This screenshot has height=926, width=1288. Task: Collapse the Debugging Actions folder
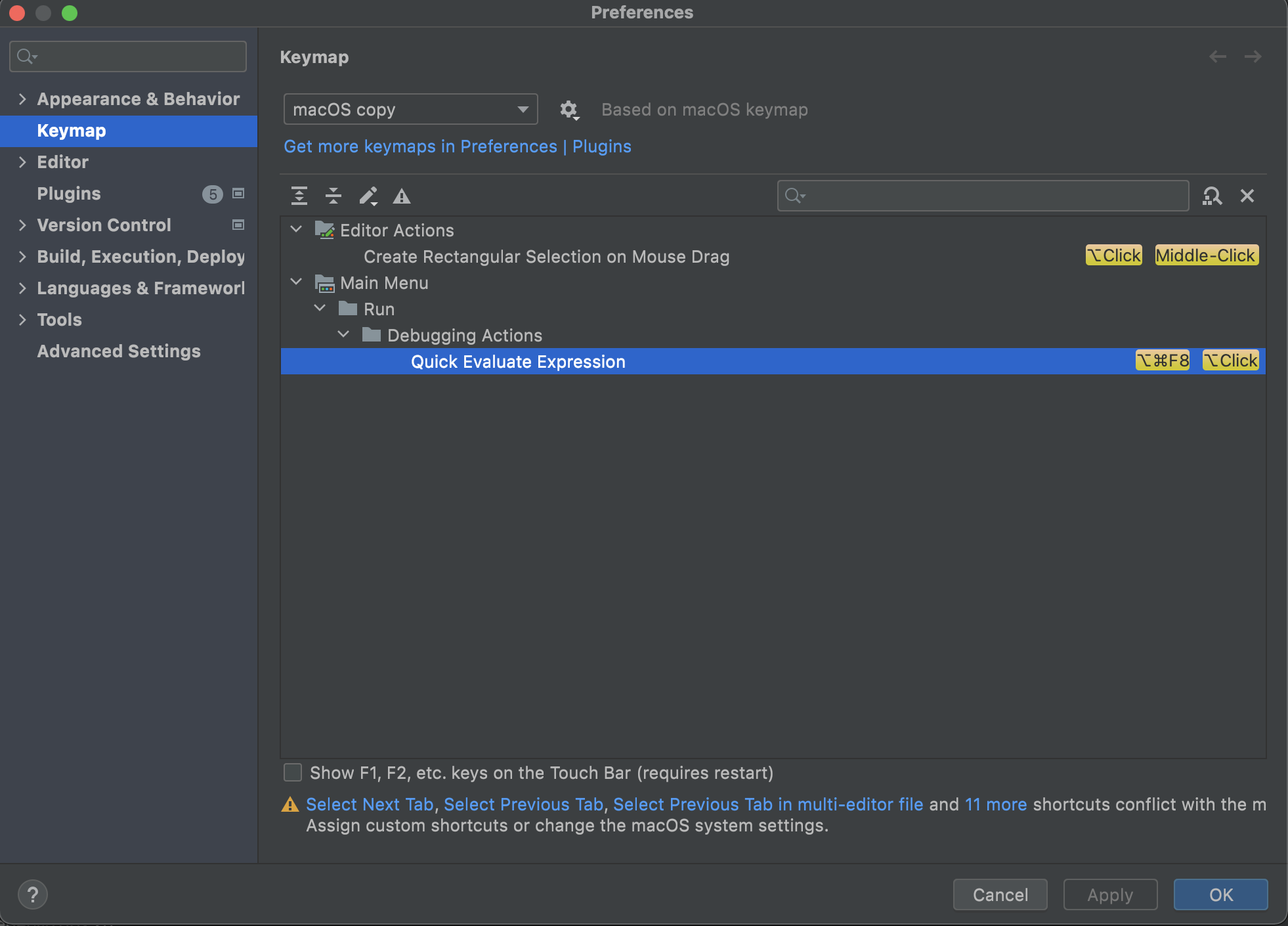[343, 334]
